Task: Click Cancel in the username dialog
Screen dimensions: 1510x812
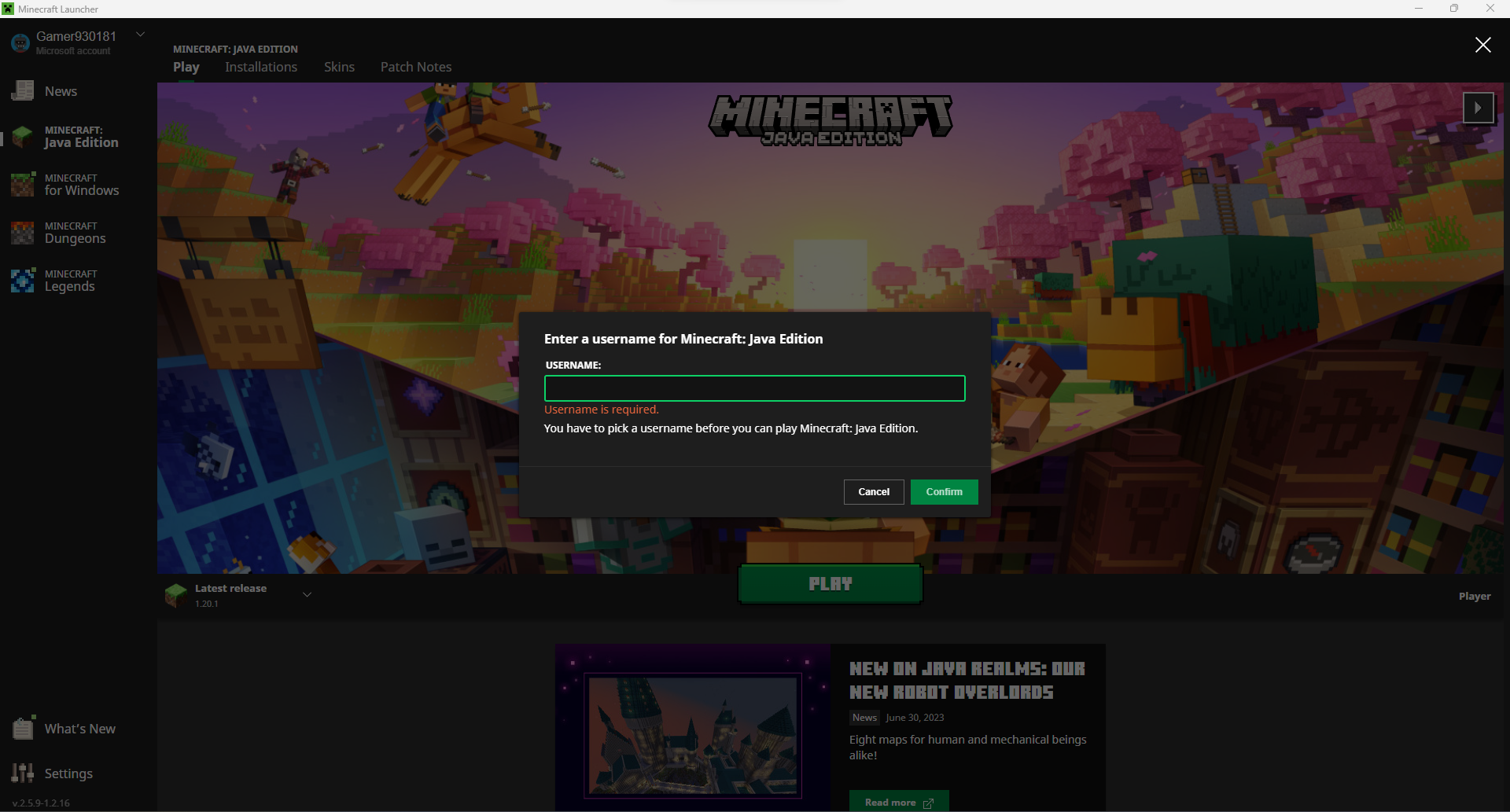Action: [874, 492]
